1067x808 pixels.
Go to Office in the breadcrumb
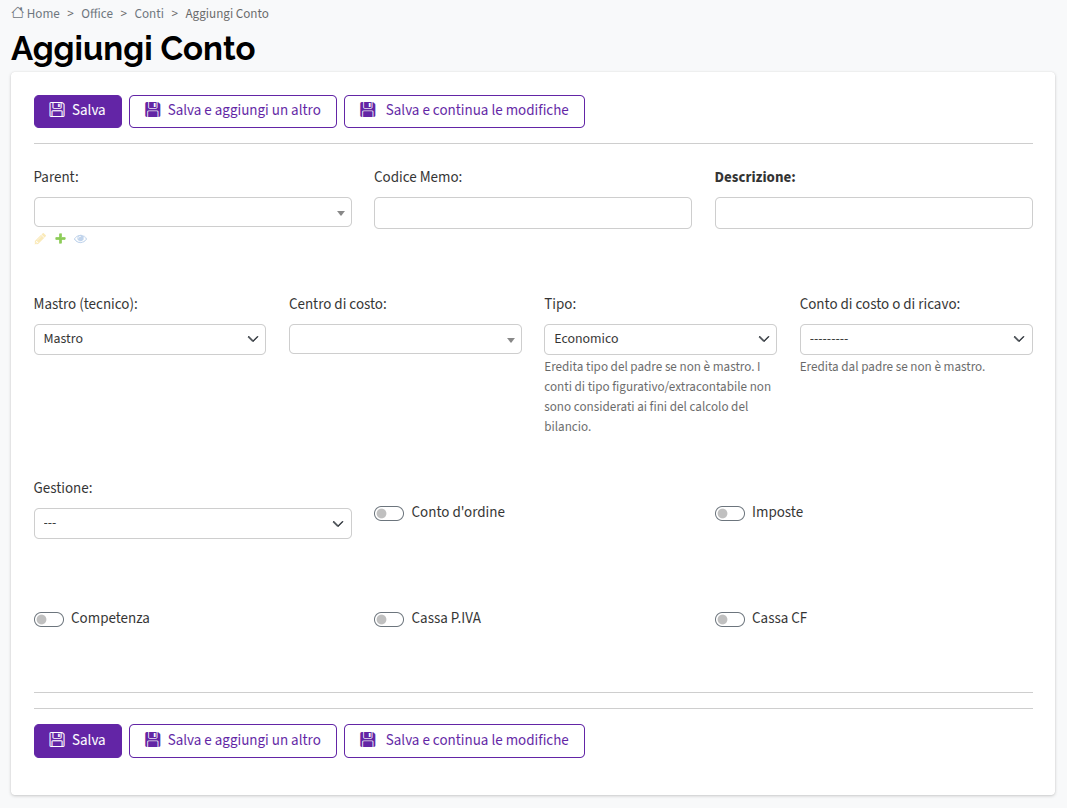[x=97, y=14]
